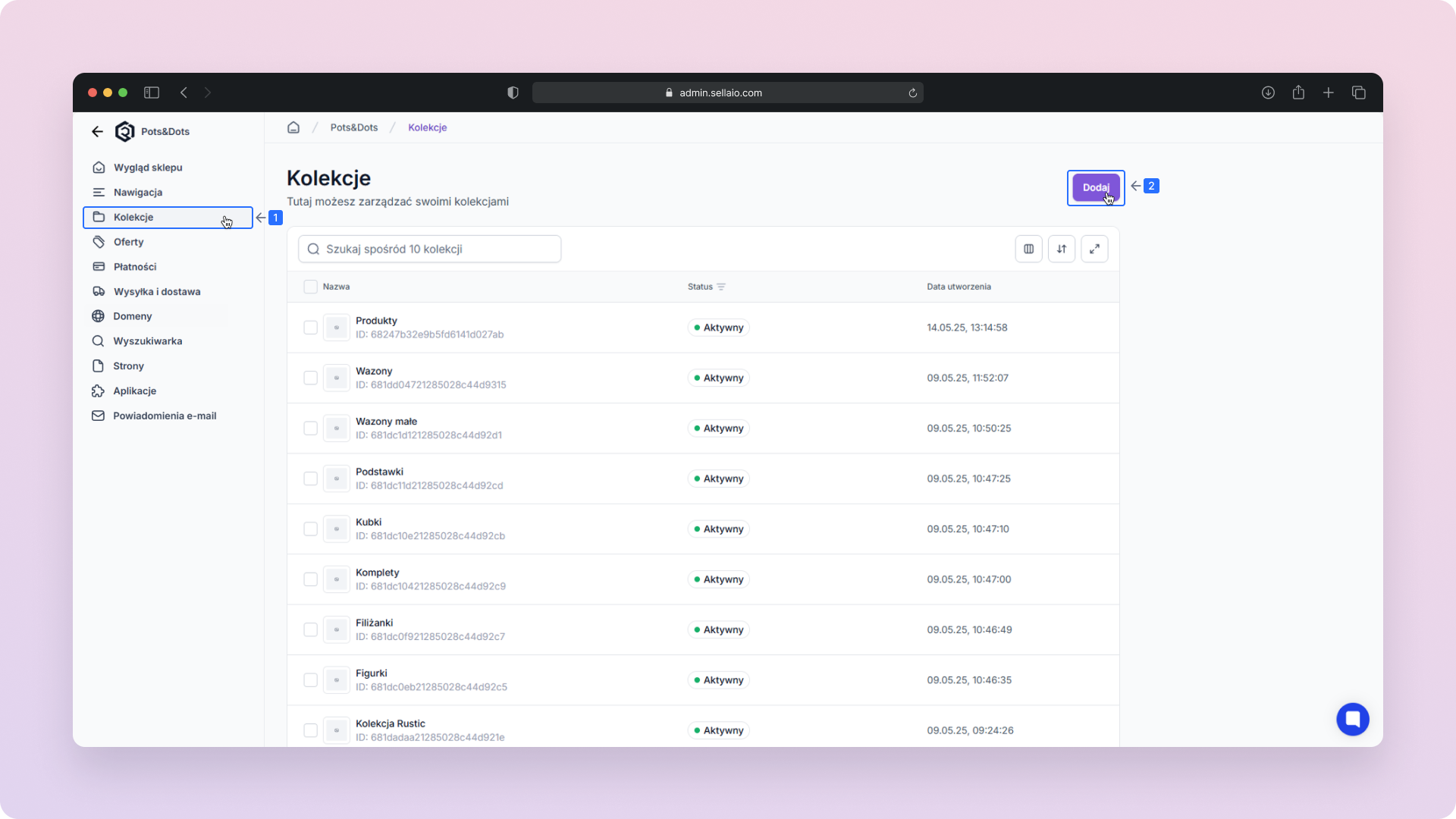Go to Wysyłka i dostawa section

pyautogui.click(x=156, y=291)
